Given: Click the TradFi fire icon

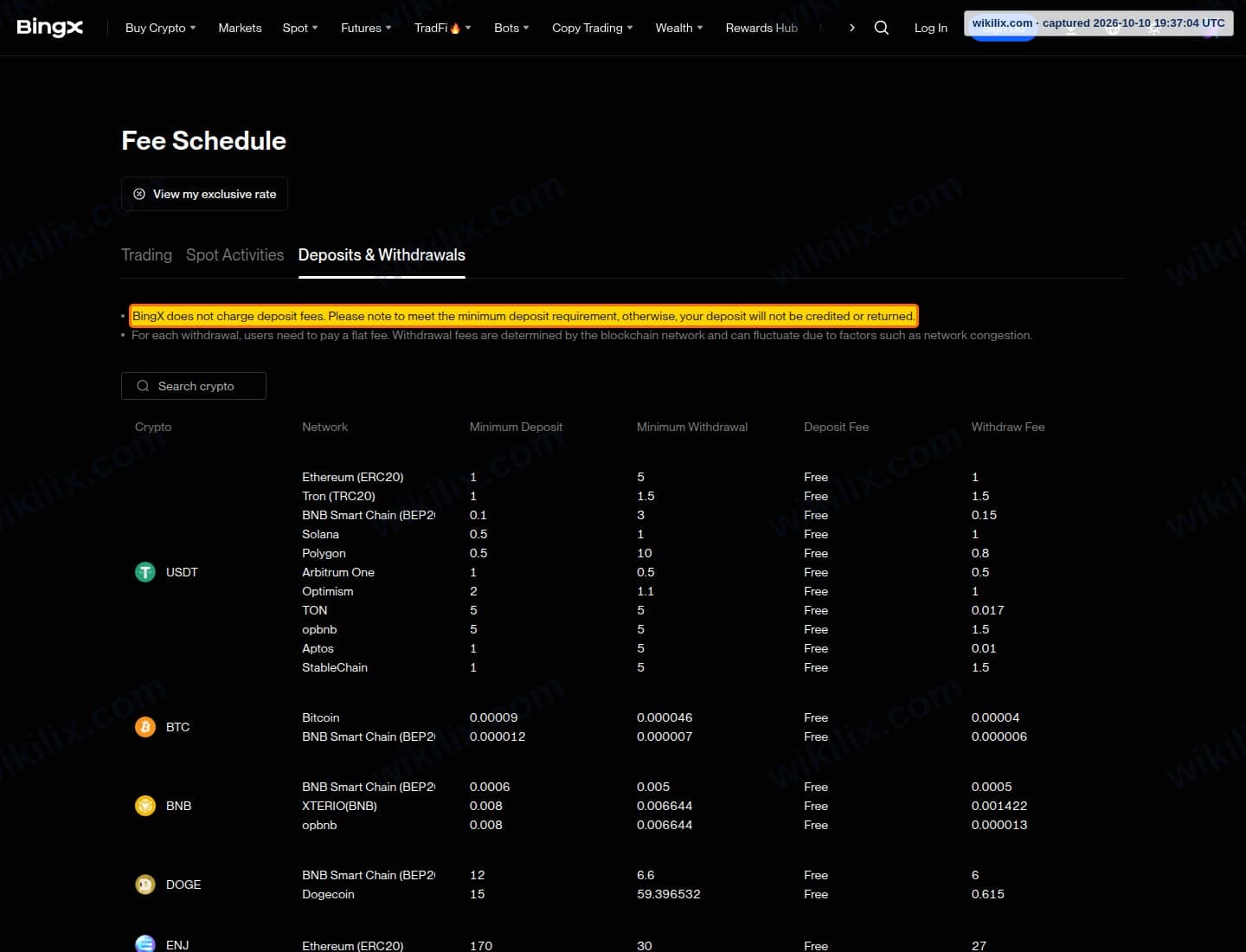Looking at the screenshot, I should coord(456,28).
